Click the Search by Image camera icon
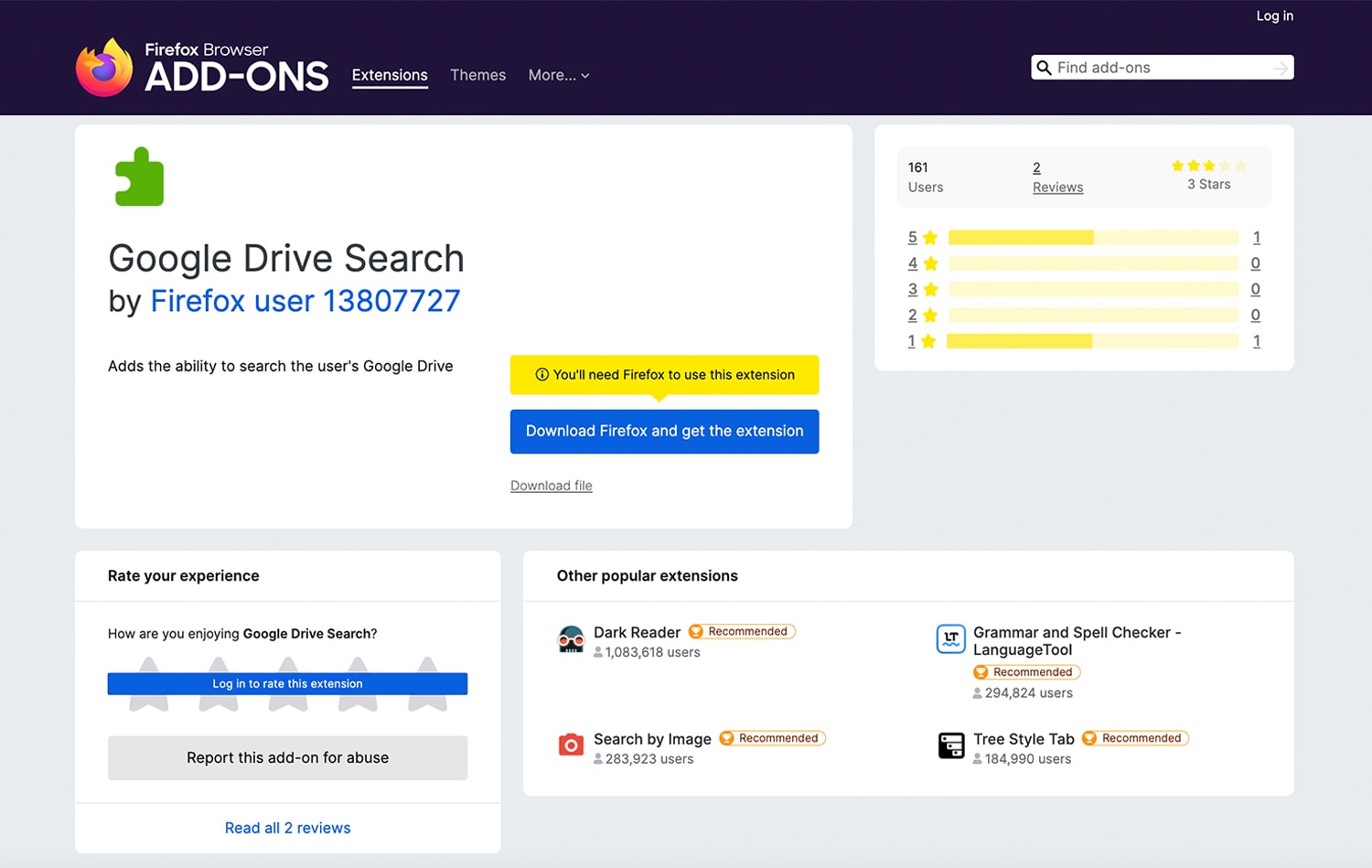This screenshot has width=1372, height=868. 572,745
